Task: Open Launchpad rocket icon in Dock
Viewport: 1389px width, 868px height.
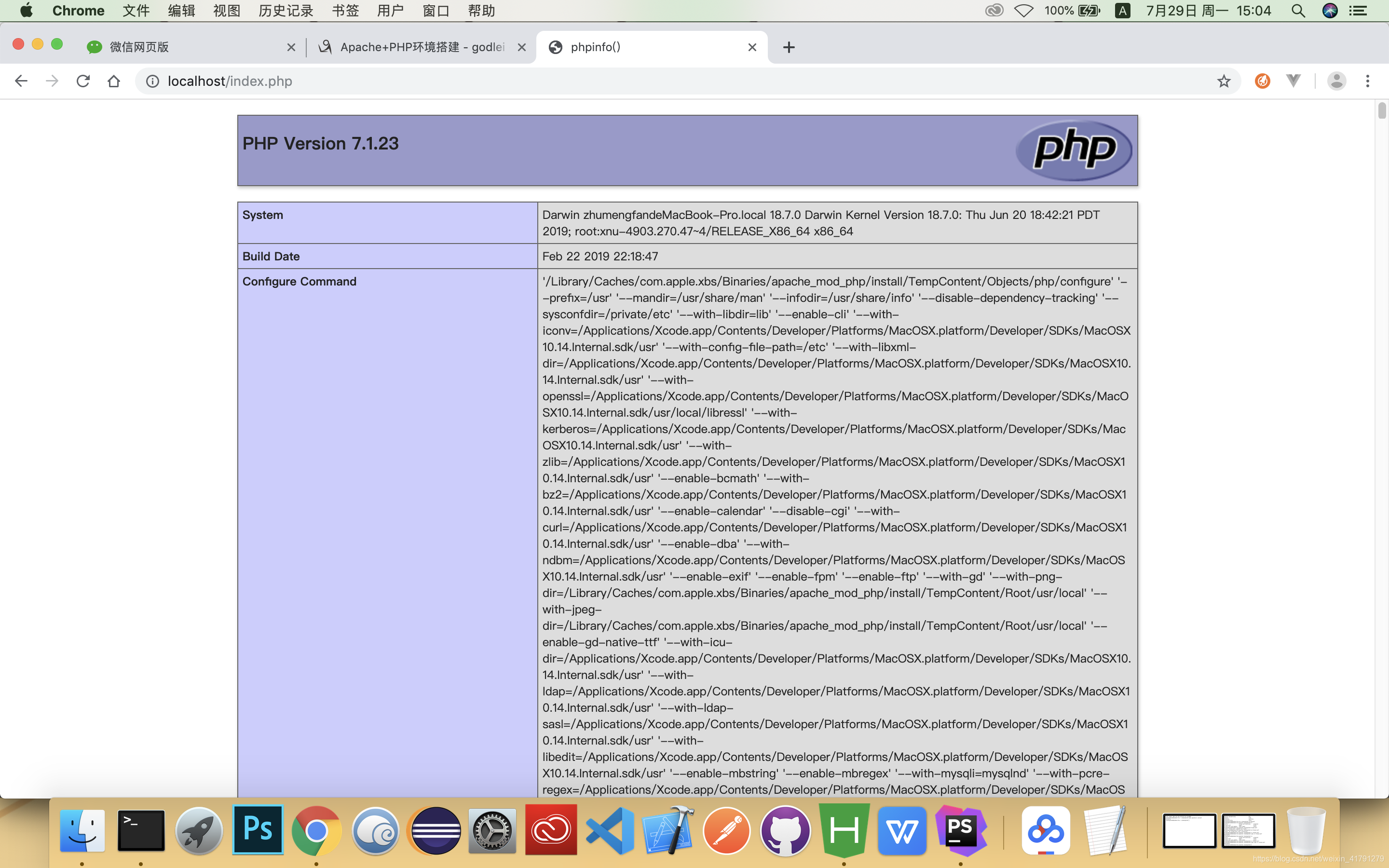Action: click(199, 831)
